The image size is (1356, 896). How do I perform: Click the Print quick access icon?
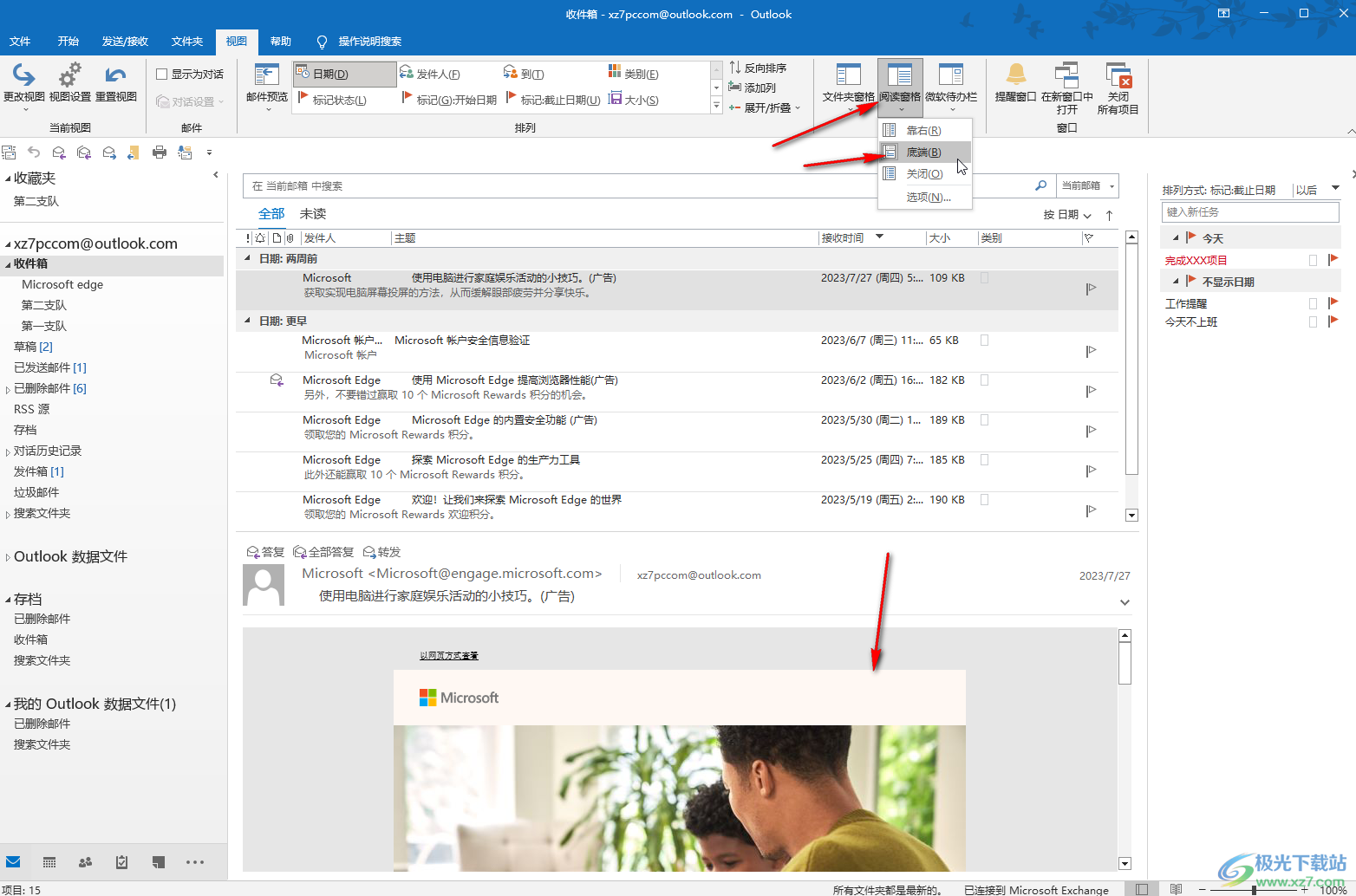tap(160, 153)
